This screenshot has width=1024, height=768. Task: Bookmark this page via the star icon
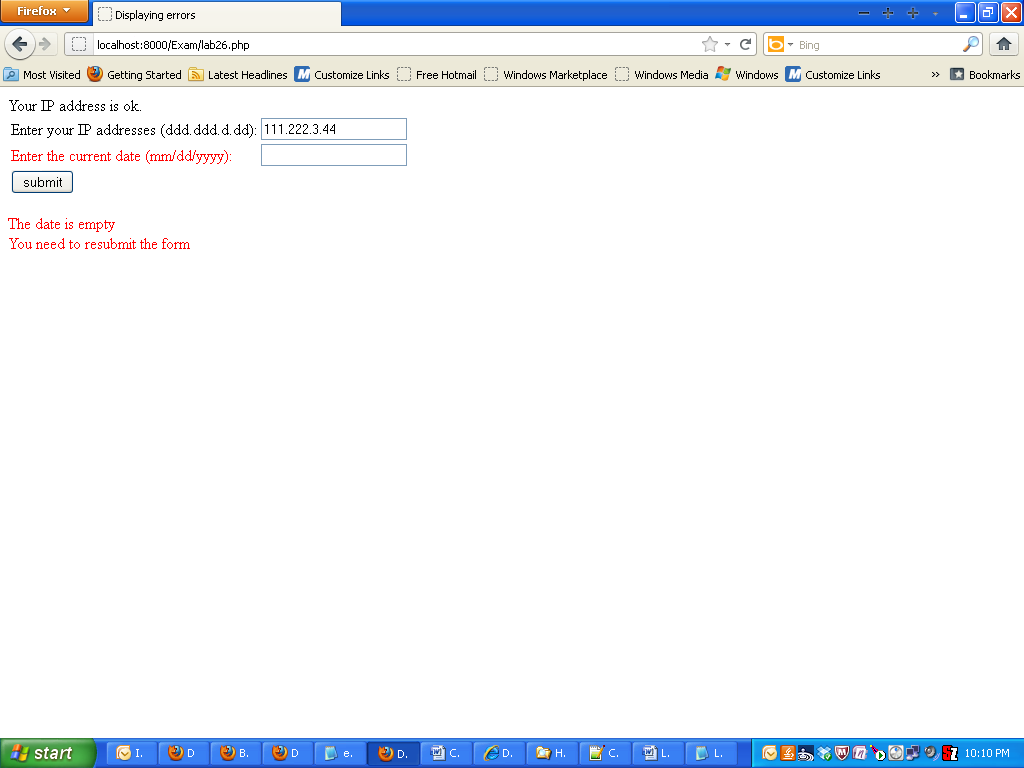(x=709, y=44)
